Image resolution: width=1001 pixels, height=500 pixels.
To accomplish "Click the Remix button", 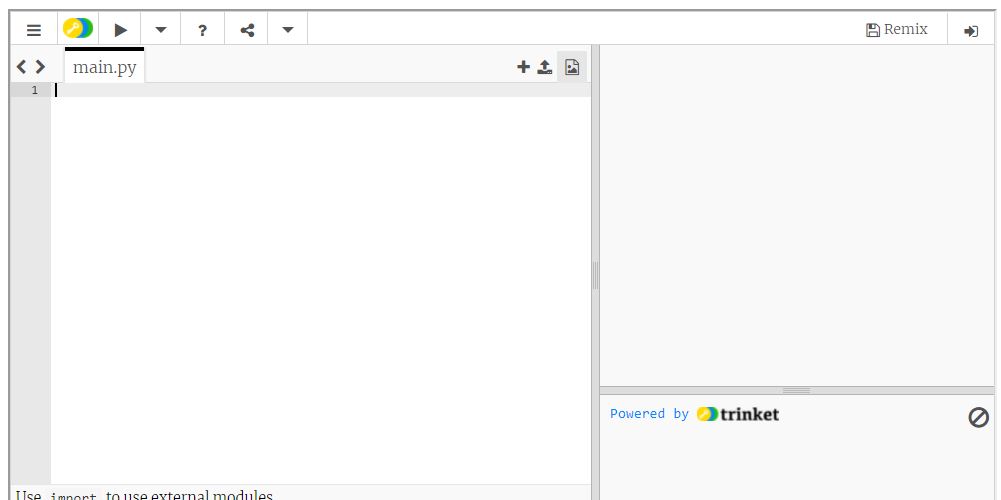I will [x=897, y=30].
